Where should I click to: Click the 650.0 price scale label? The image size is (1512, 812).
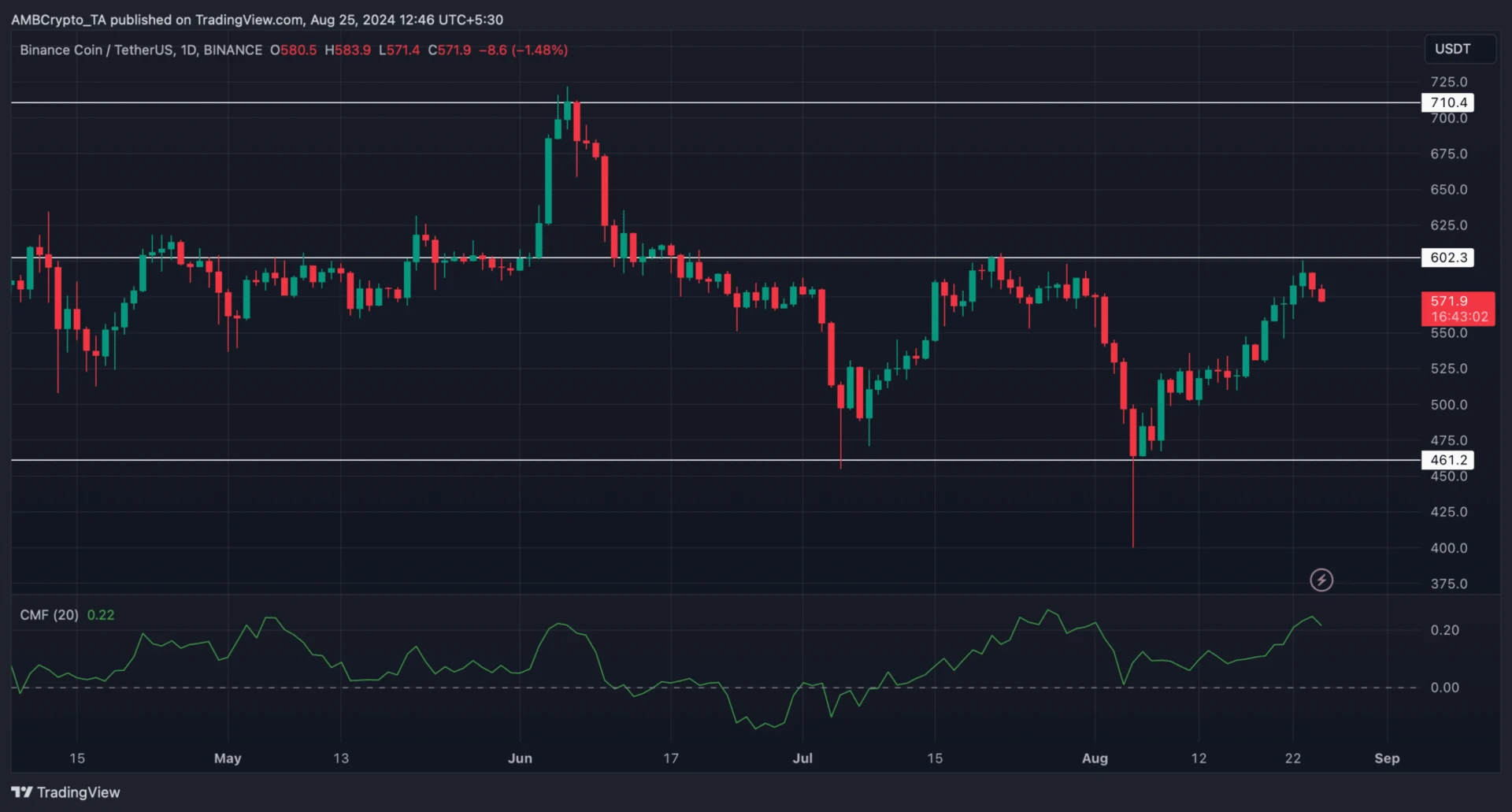1449,190
